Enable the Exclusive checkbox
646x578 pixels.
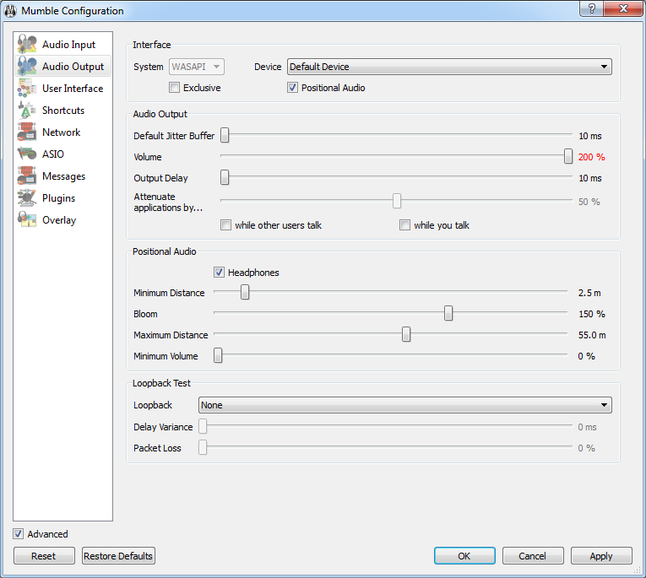[174, 88]
